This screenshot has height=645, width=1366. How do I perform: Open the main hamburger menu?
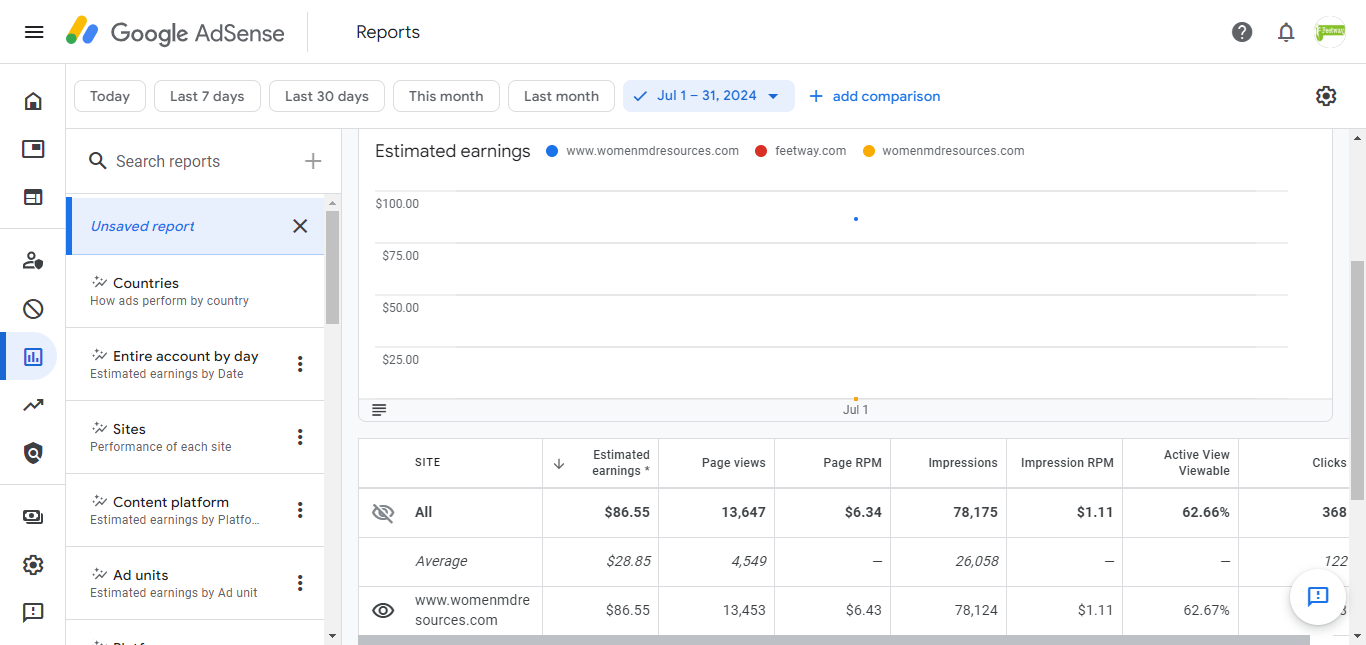[x=34, y=32]
